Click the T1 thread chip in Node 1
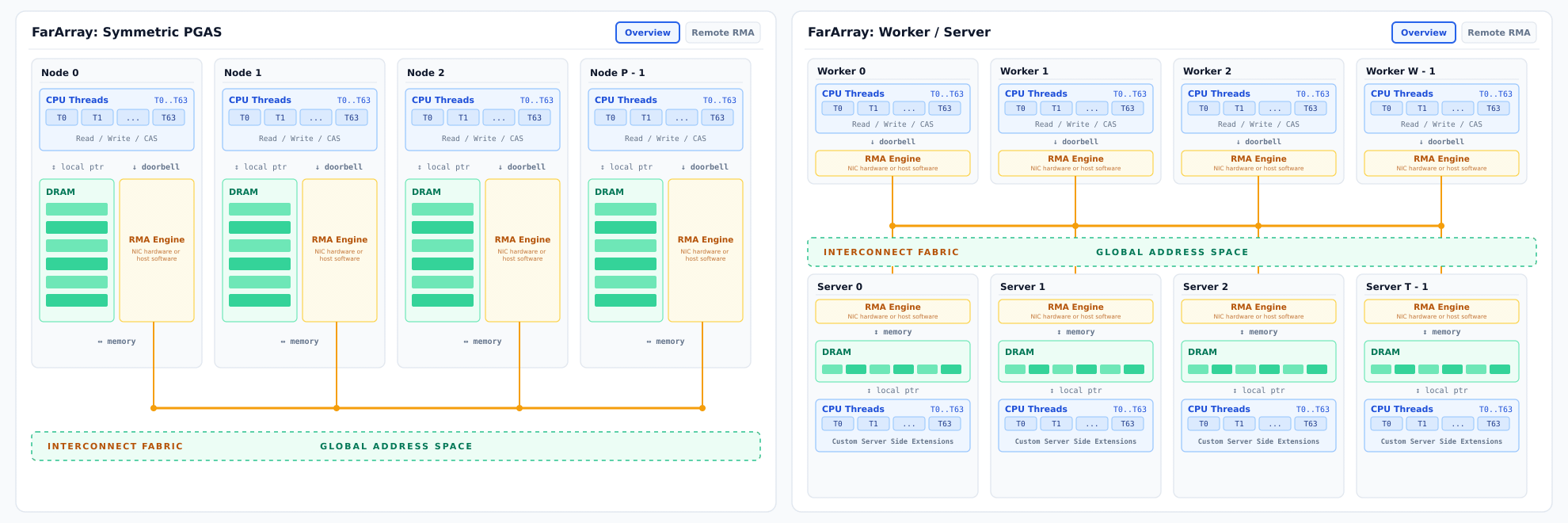Viewport: 1568px width, 523px height. (x=280, y=117)
